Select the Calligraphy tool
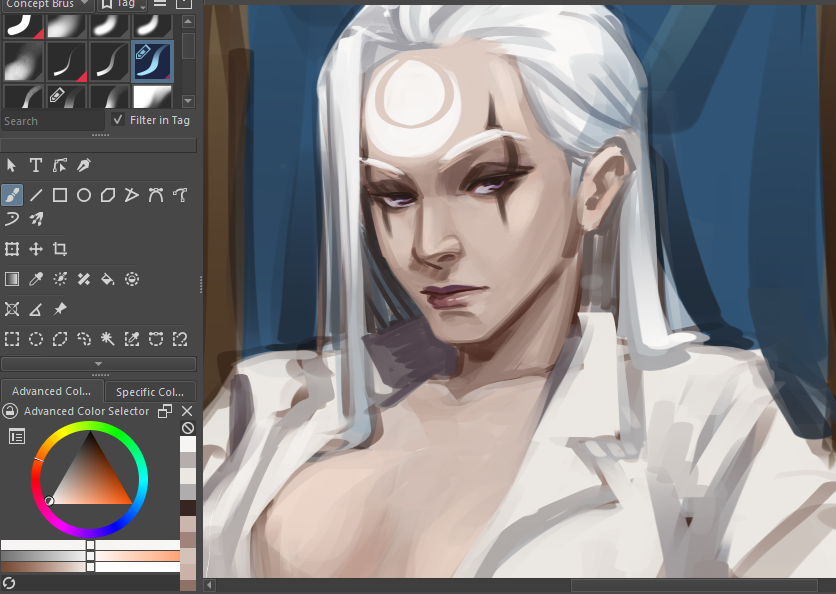This screenshot has width=836, height=594. point(84,165)
